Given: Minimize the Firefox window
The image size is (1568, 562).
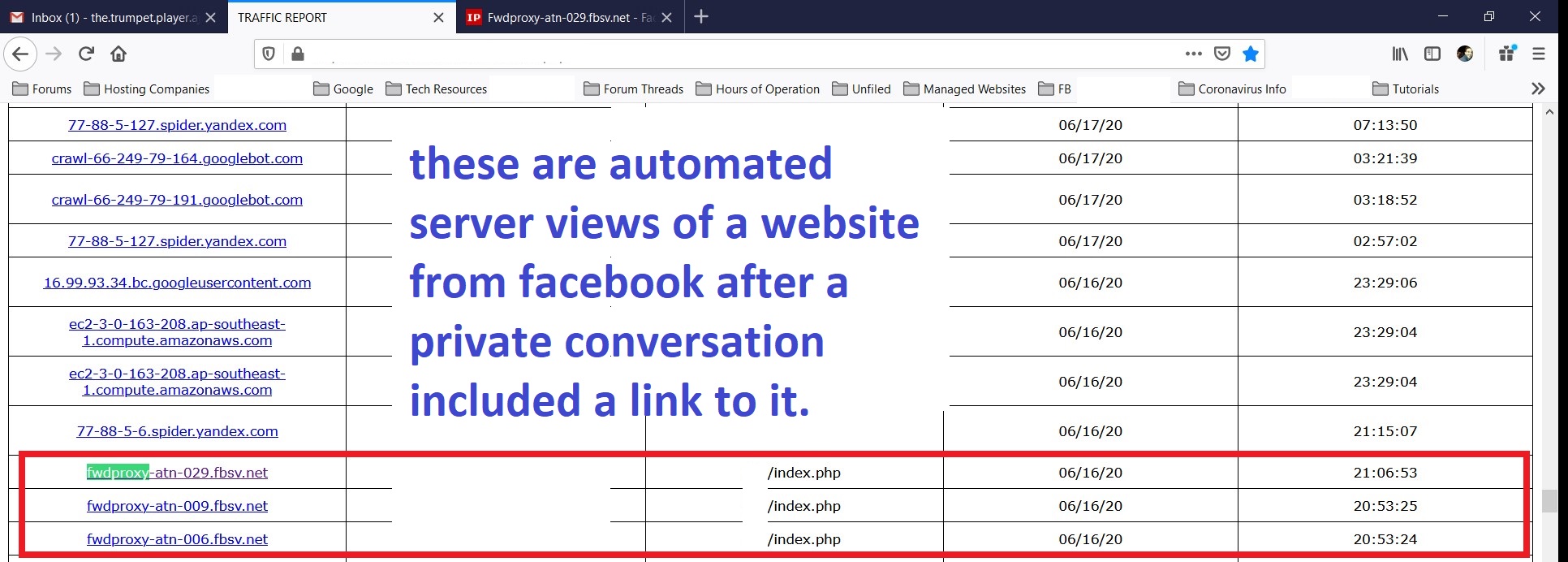Looking at the screenshot, I should pyautogui.click(x=1442, y=16).
